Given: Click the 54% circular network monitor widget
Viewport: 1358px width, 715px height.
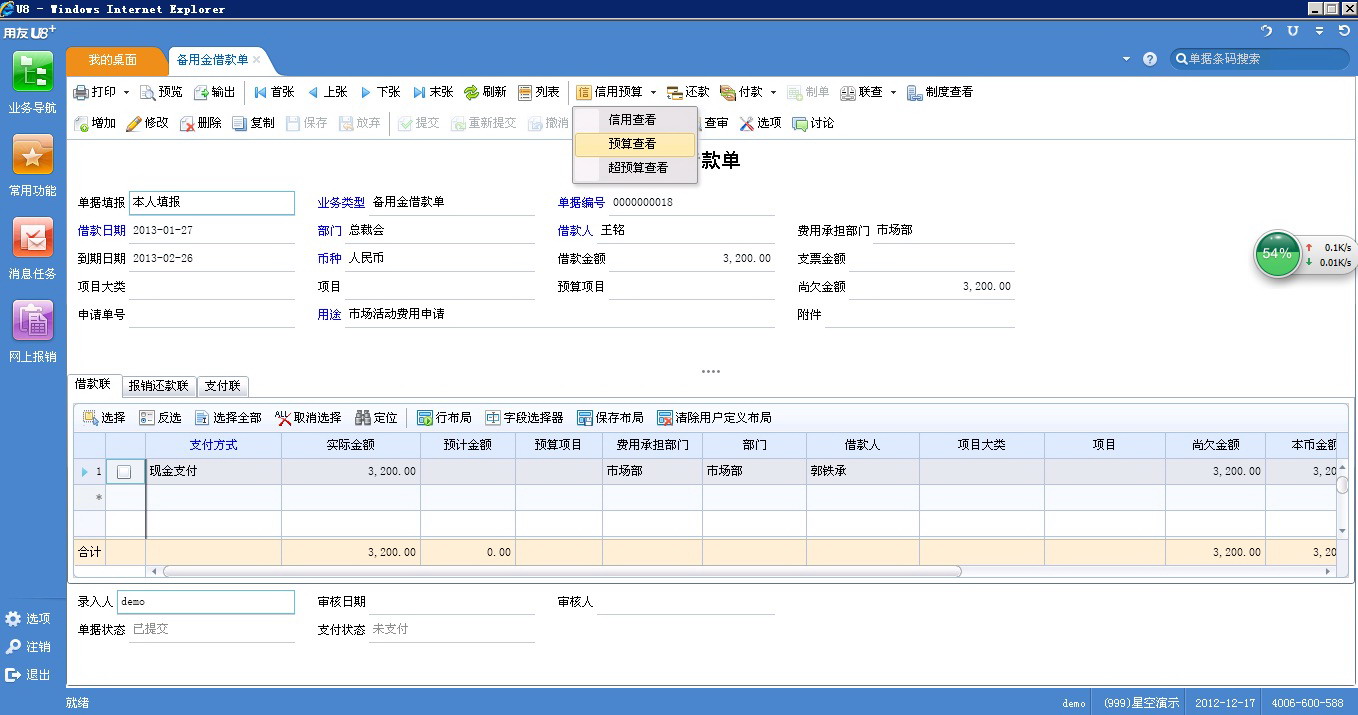Looking at the screenshot, I should (x=1277, y=254).
